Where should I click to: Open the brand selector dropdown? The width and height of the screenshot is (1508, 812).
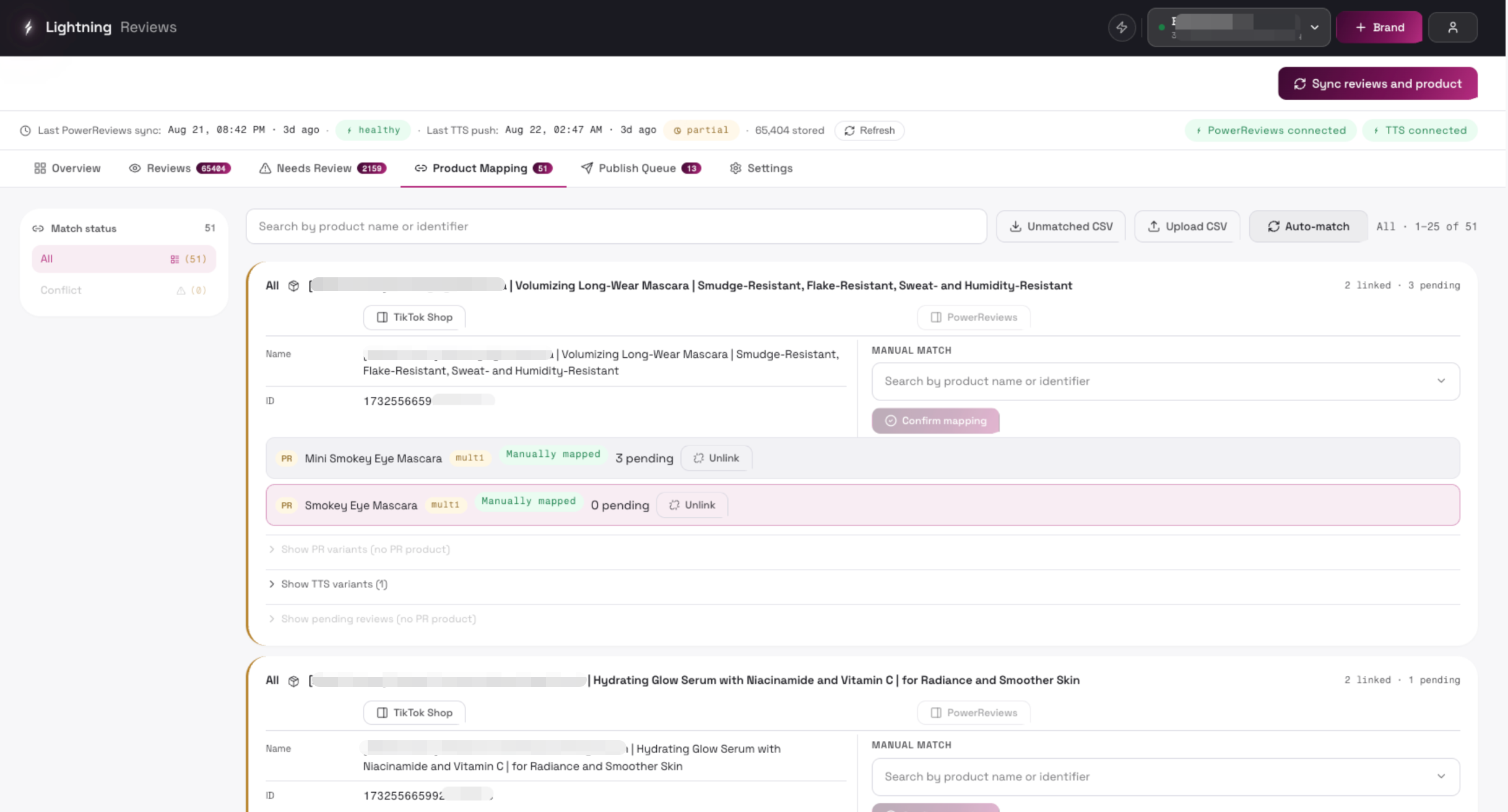1239,27
